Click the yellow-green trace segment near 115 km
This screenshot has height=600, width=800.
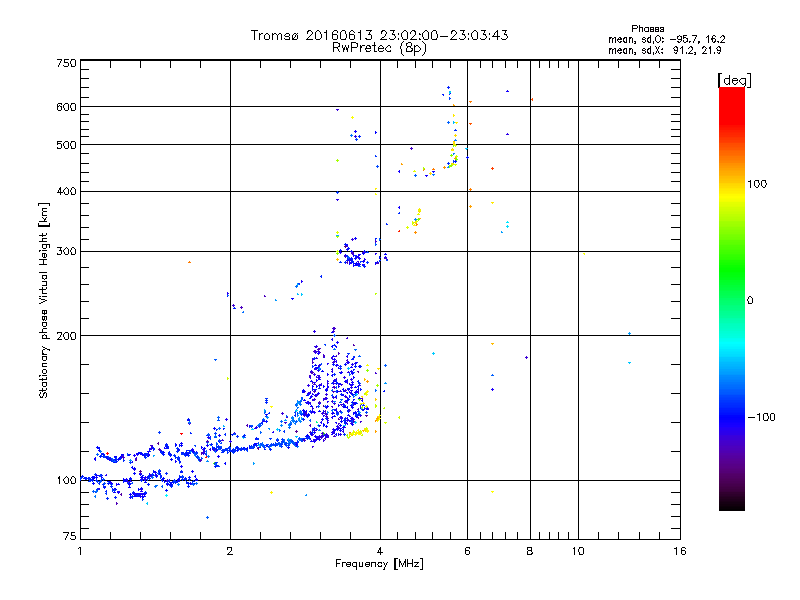tap(357, 433)
